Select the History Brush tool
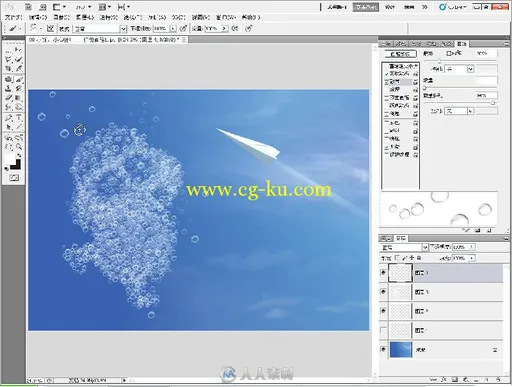Viewport: 512px width, 387px height. point(18,89)
